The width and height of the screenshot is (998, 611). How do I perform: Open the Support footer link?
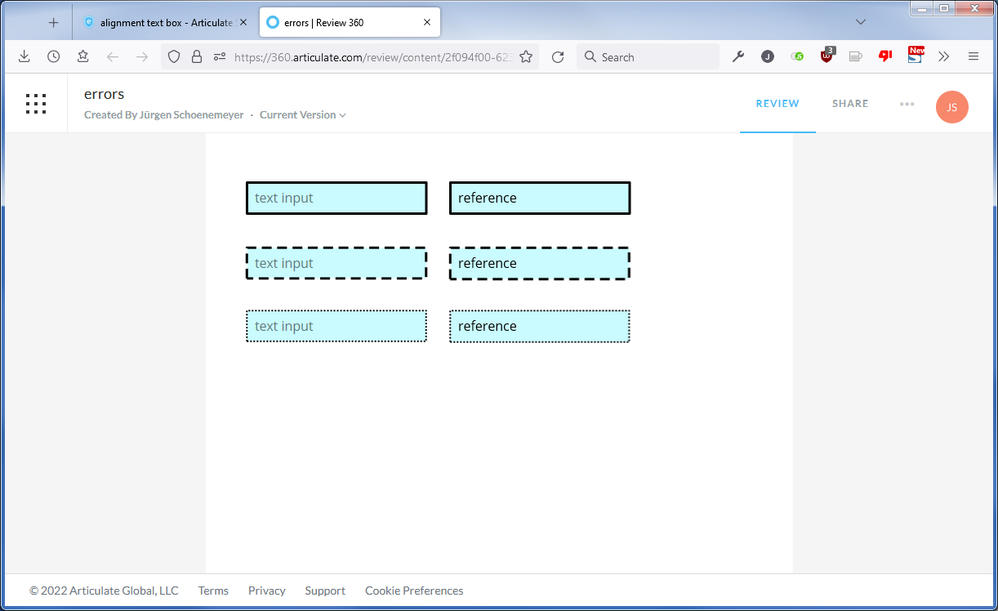(x=325, y=591)
